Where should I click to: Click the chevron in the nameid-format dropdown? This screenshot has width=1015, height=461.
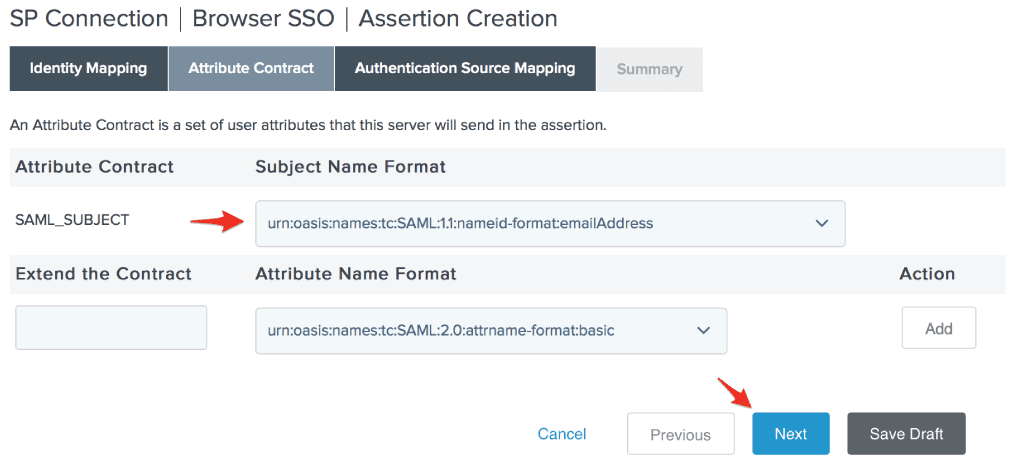click(822, 223)
